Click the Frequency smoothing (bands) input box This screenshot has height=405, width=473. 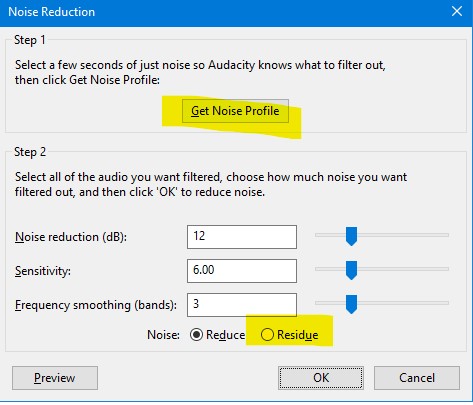[242, 305]
